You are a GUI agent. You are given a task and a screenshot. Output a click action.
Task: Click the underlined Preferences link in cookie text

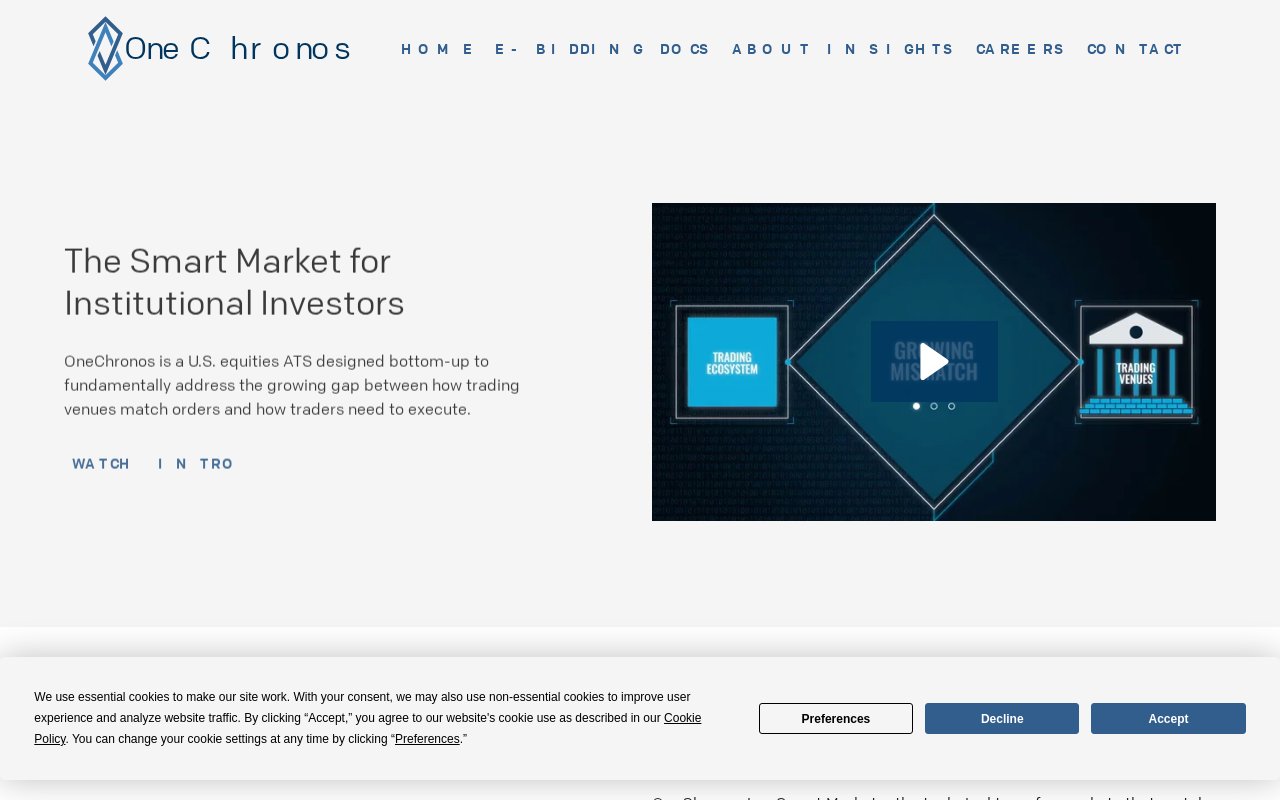427,739
